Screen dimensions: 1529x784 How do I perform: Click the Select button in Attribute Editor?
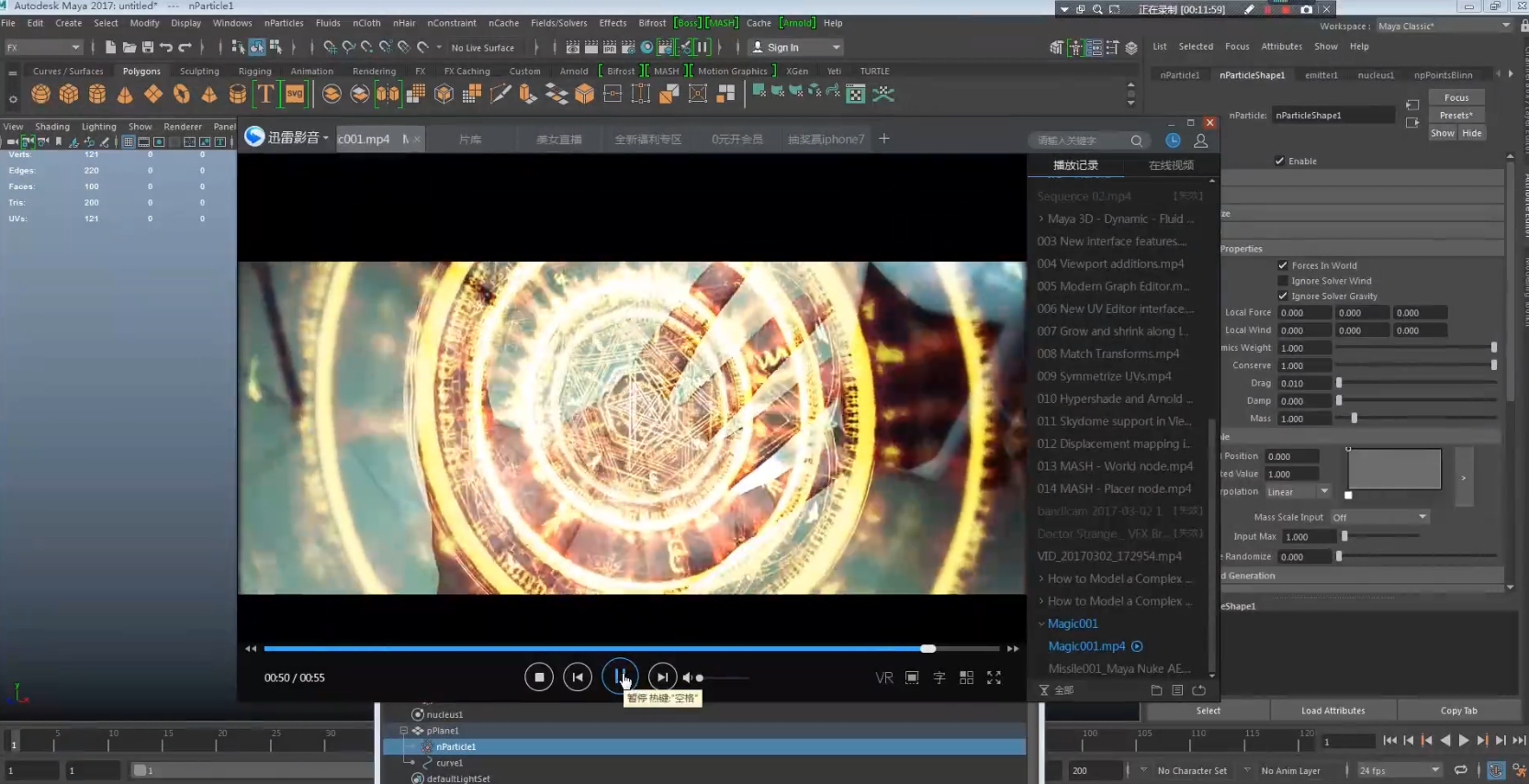coord(1209,711)
